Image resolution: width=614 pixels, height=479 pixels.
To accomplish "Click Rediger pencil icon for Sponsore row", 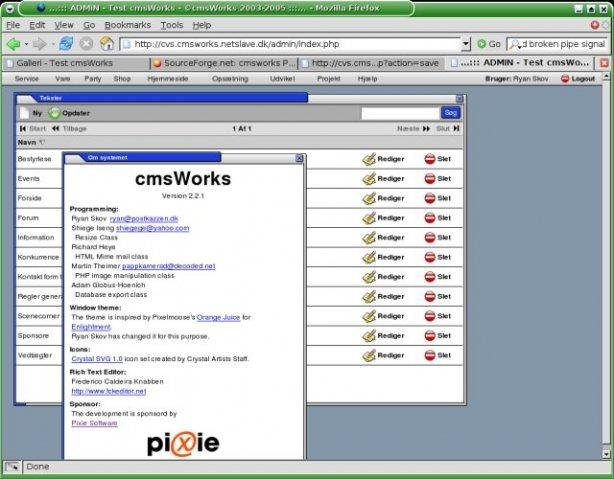I will [368, 336].
